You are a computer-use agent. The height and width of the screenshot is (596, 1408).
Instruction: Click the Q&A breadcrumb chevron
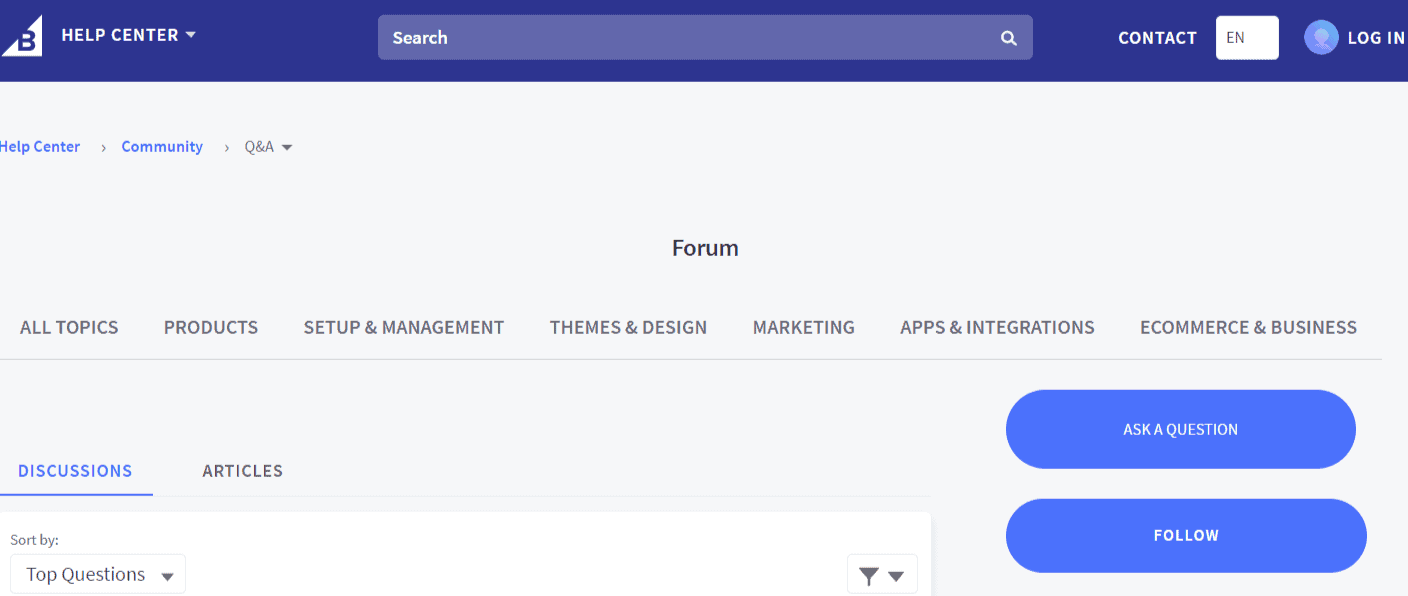[x=288, y=147]
